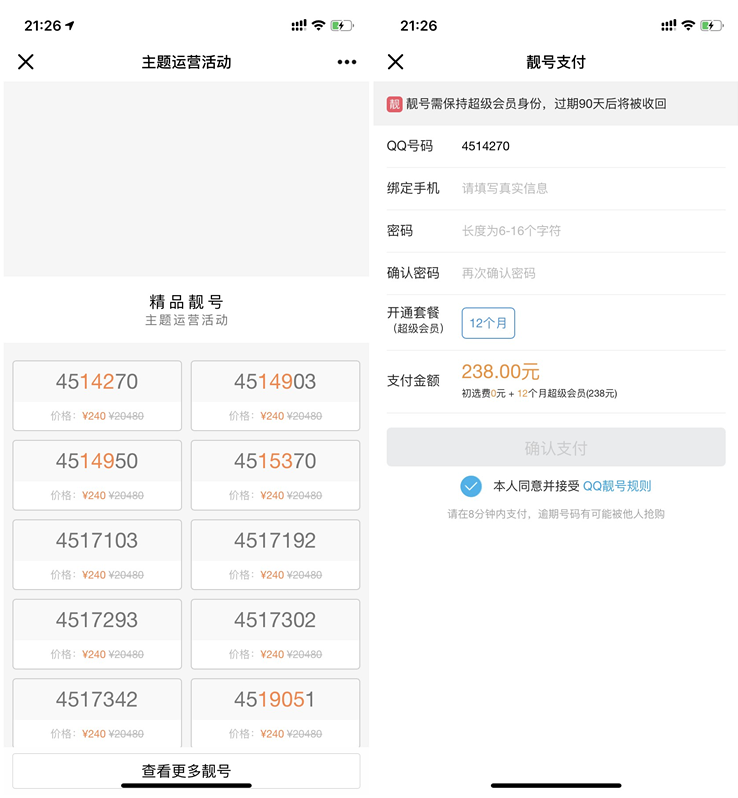This screenshot has width=738, height=798.
Task: Tap the 精品靓号 heading text
Action: [186, 302]
